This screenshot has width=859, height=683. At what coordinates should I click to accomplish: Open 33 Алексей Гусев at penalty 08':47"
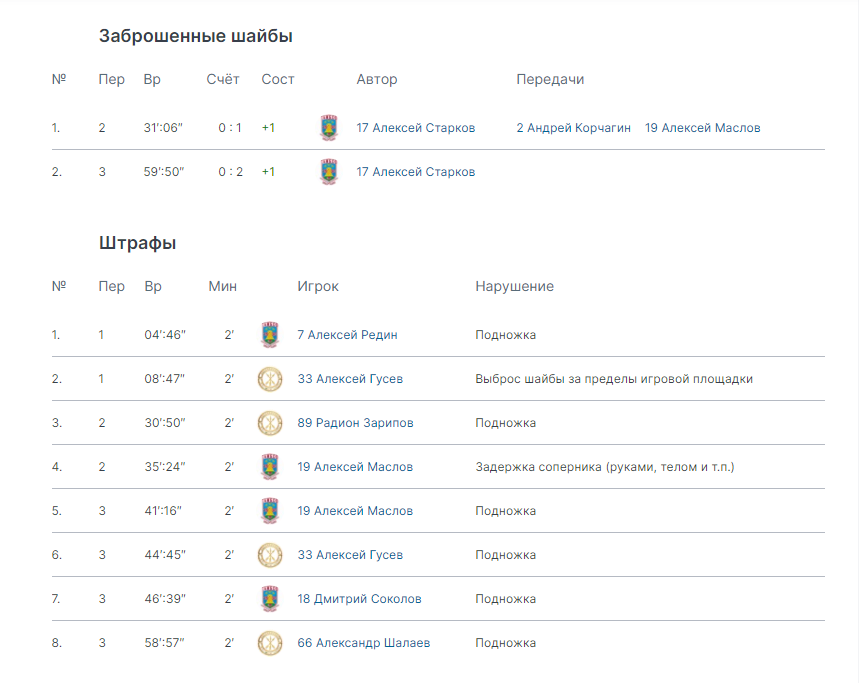(350, 379)
